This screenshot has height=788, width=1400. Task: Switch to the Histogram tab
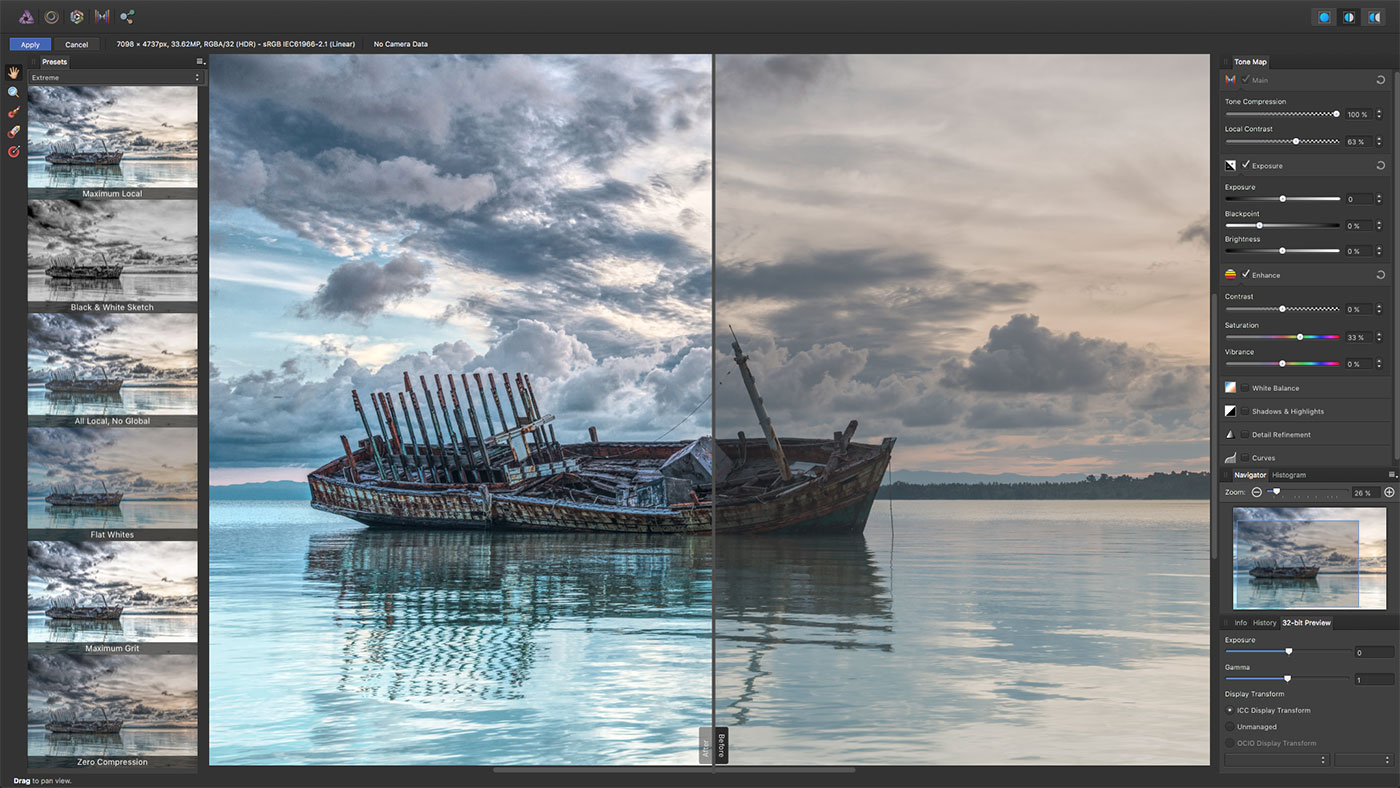1289,475
